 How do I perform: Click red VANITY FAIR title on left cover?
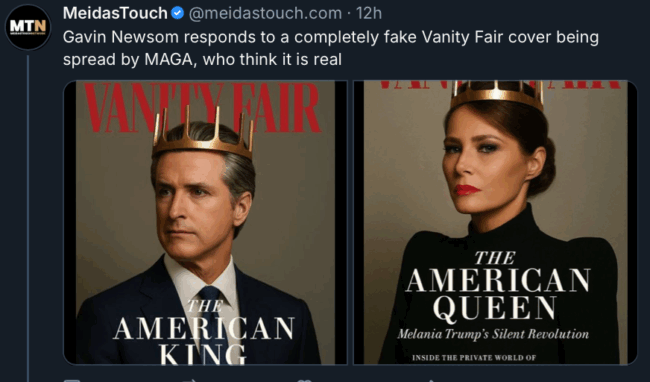(203, 108)
